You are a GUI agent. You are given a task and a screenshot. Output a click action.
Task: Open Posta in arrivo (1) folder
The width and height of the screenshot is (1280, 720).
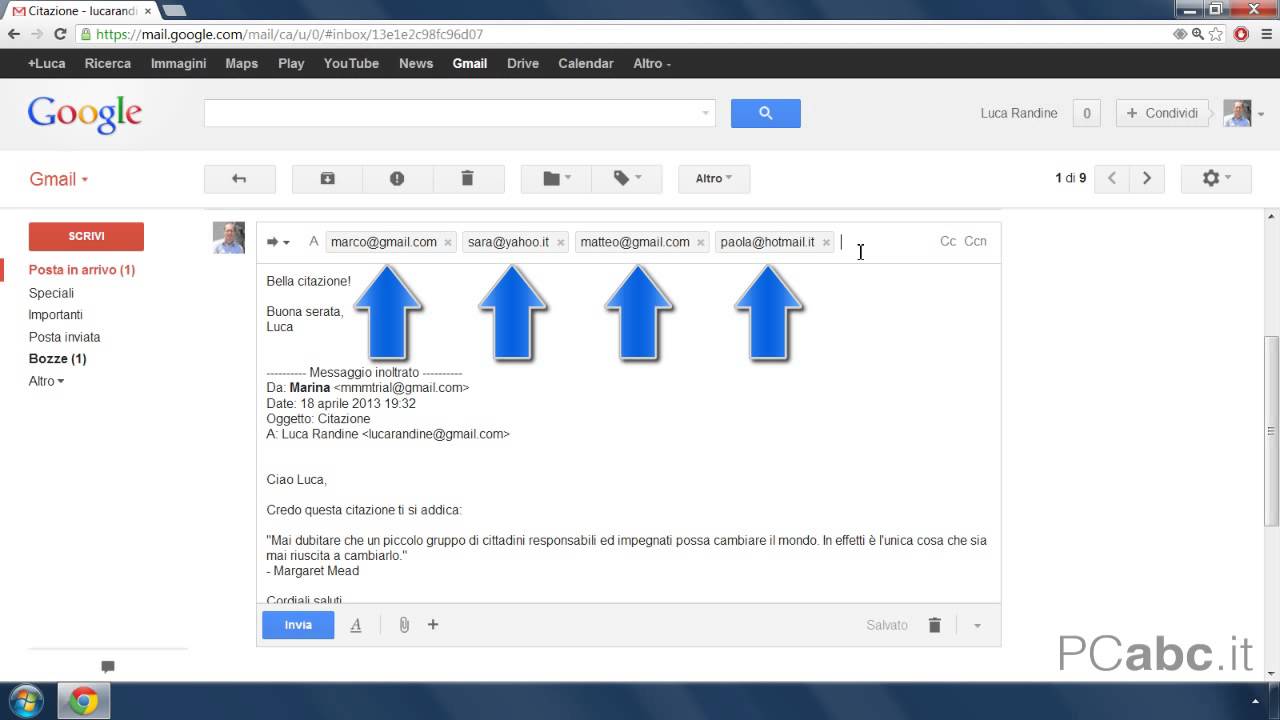82,270
